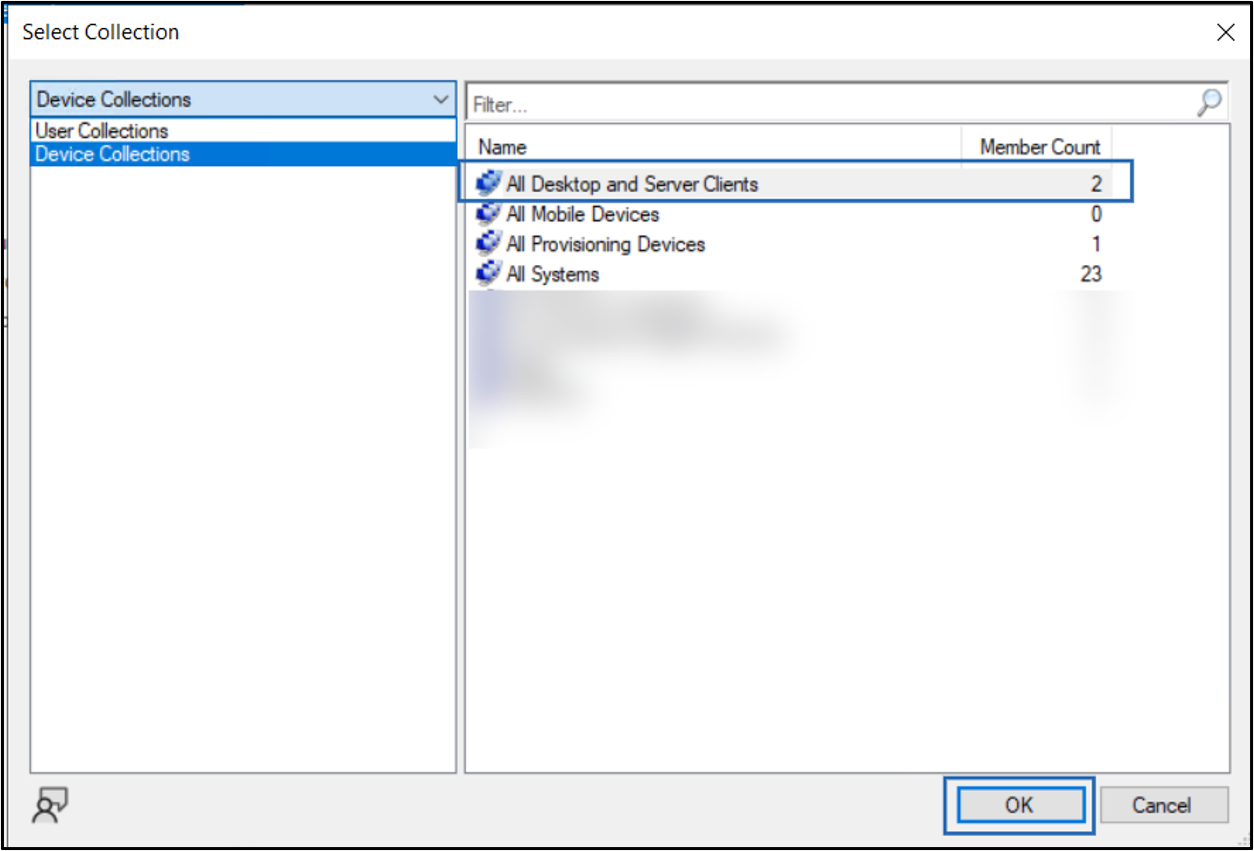Viewport: 1254px width, 851px height.
Task: Choose Device Collections in the dropdown list
Action: 243,154
